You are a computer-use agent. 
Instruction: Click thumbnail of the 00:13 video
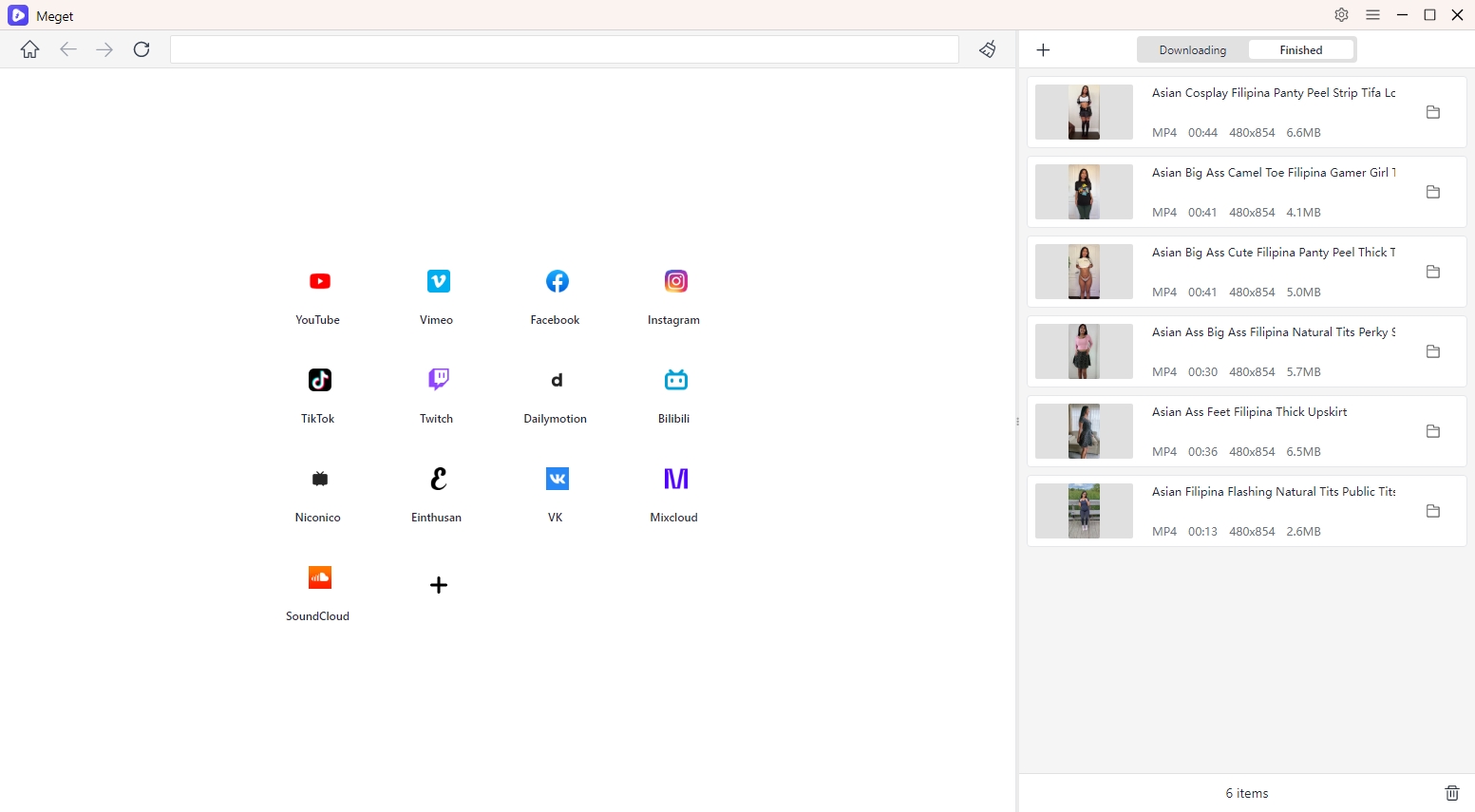coord(1084,511)
